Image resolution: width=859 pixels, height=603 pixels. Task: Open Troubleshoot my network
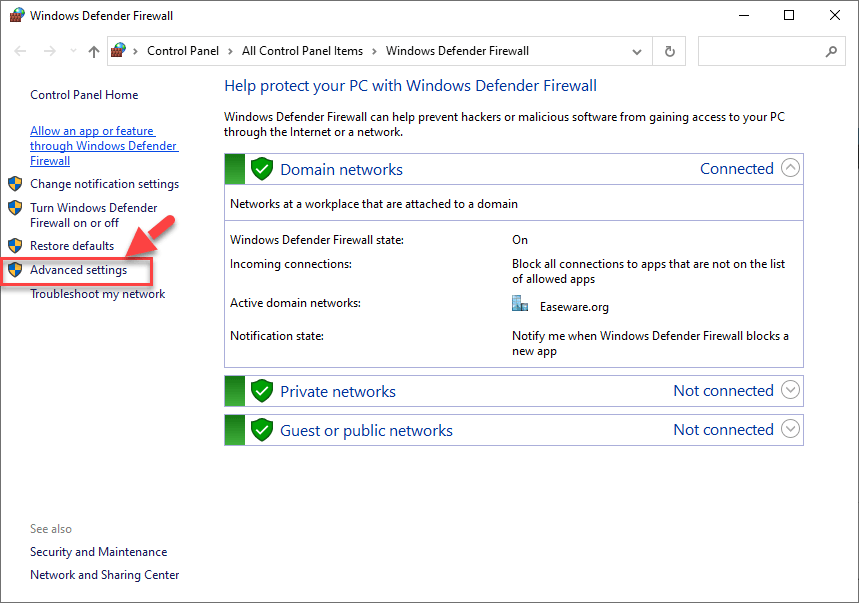pyautogui.click(x=98, y=294)
